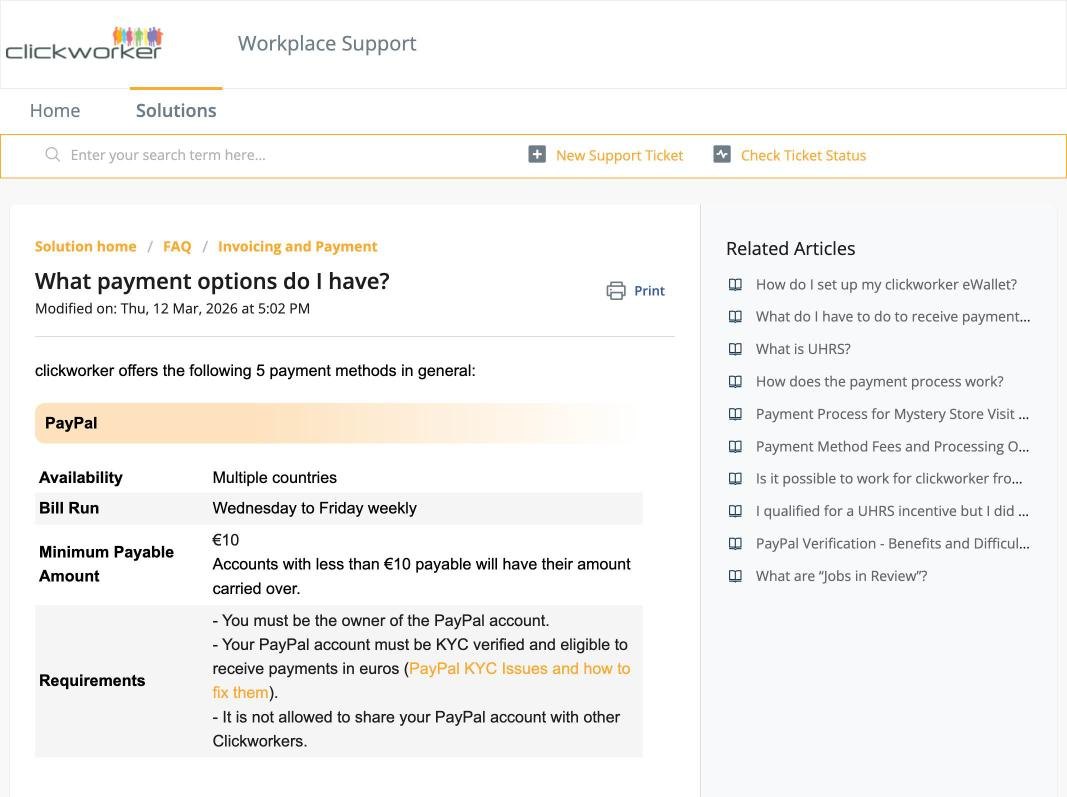
Task: Click book icon beside 'What is UHRS?'
Action: [x=736, y=349]
